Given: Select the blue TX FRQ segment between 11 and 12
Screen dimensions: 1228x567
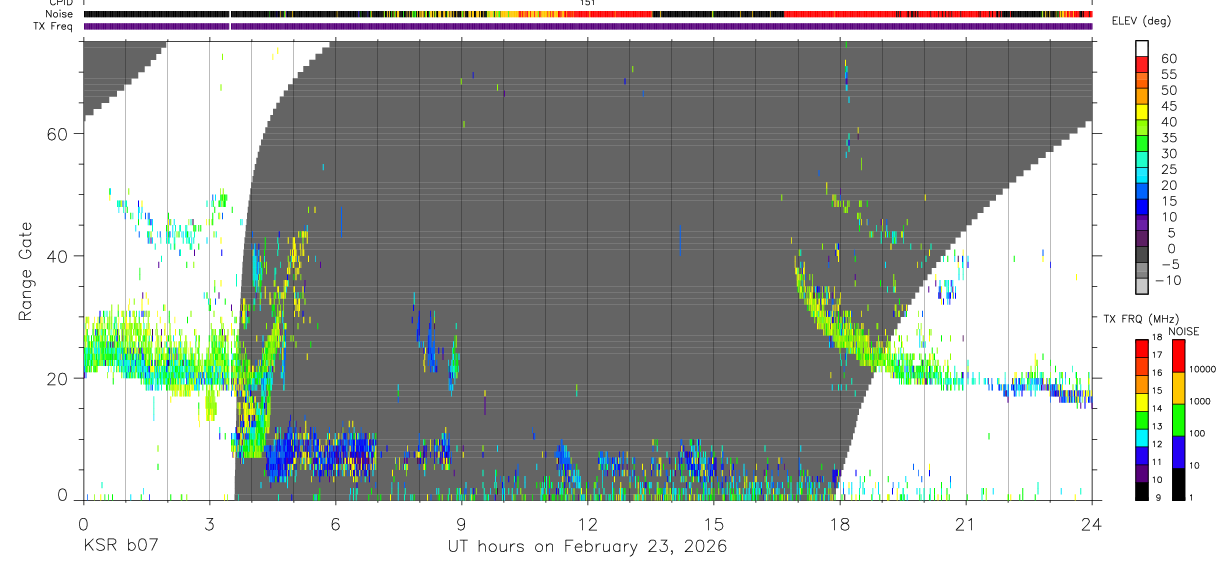Looking at the screenshot, I should coord(1142,454).
